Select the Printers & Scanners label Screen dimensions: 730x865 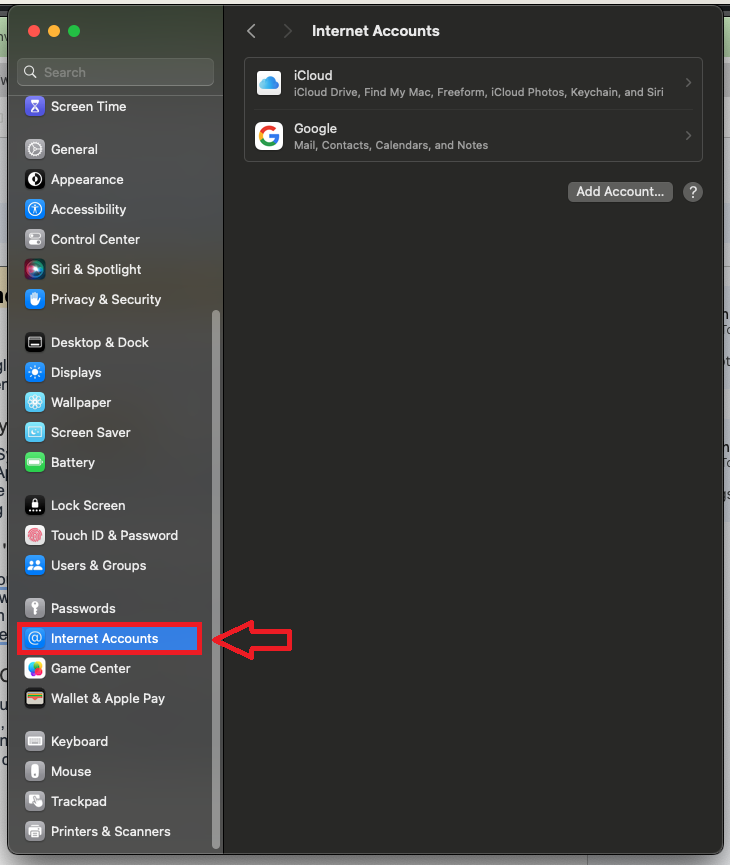(110, 831)
